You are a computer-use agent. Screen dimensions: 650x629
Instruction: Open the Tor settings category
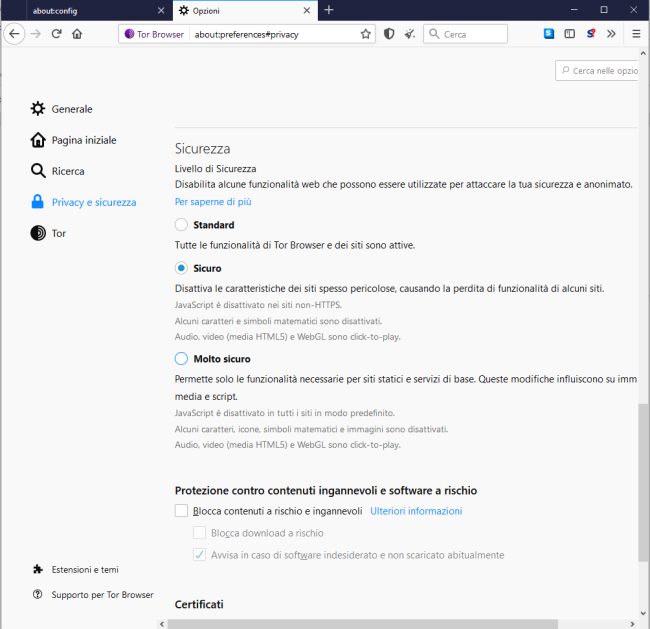48,233
